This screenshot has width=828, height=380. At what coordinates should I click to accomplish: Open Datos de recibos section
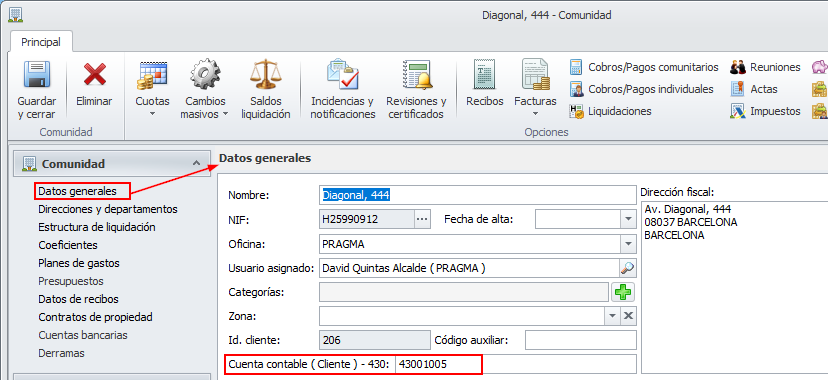[78, 299]
